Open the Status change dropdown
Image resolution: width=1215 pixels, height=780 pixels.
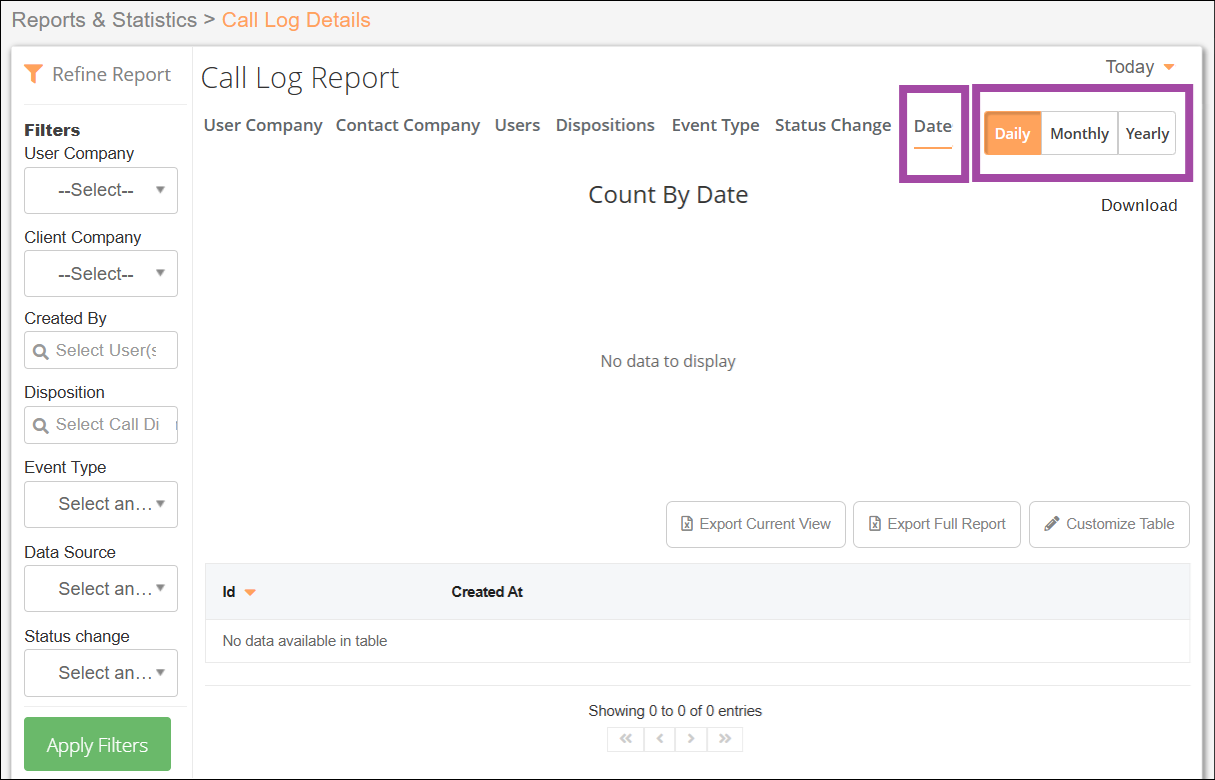point(101,673)
